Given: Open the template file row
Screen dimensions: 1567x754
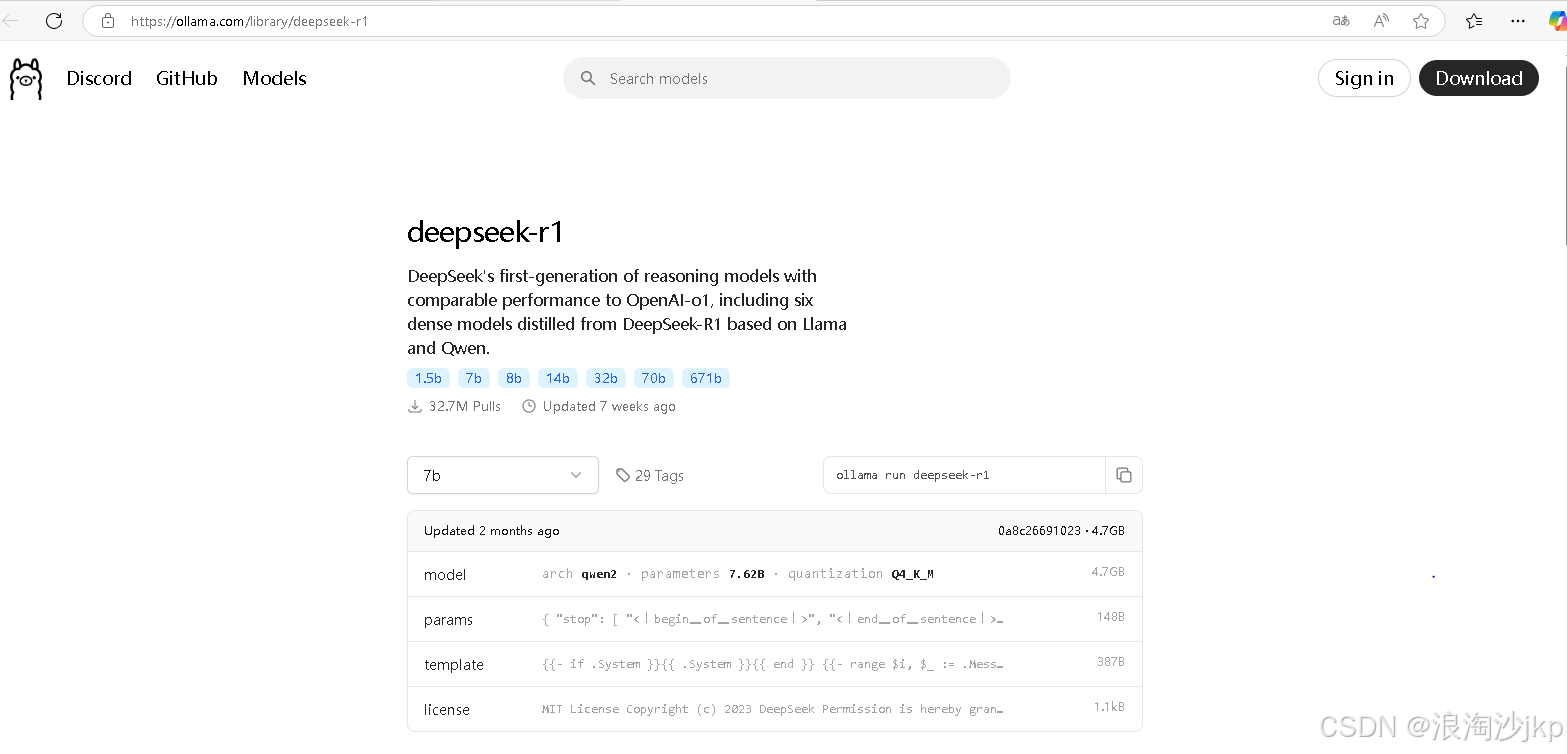Looking at the screenshot, I should 775,664.
